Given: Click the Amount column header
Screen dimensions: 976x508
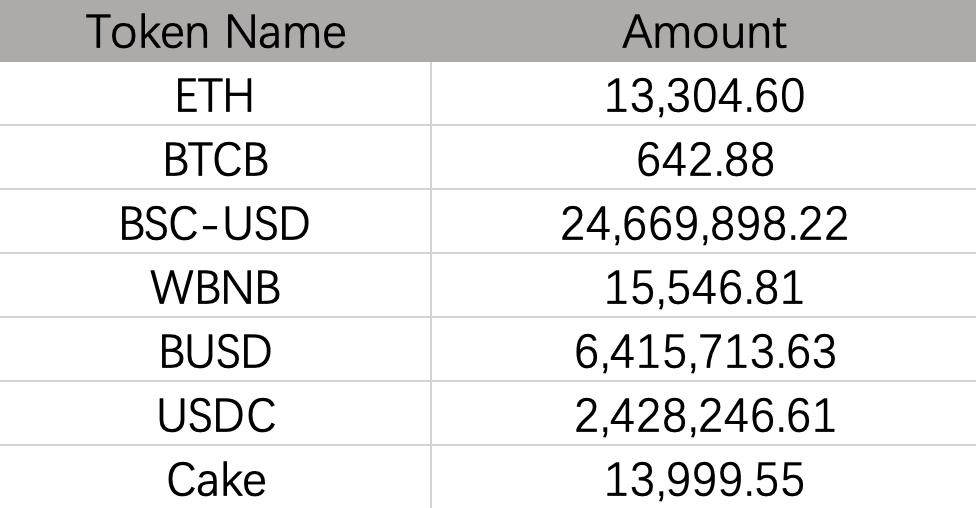Looking at the screenshot, I should pos(704,32).
